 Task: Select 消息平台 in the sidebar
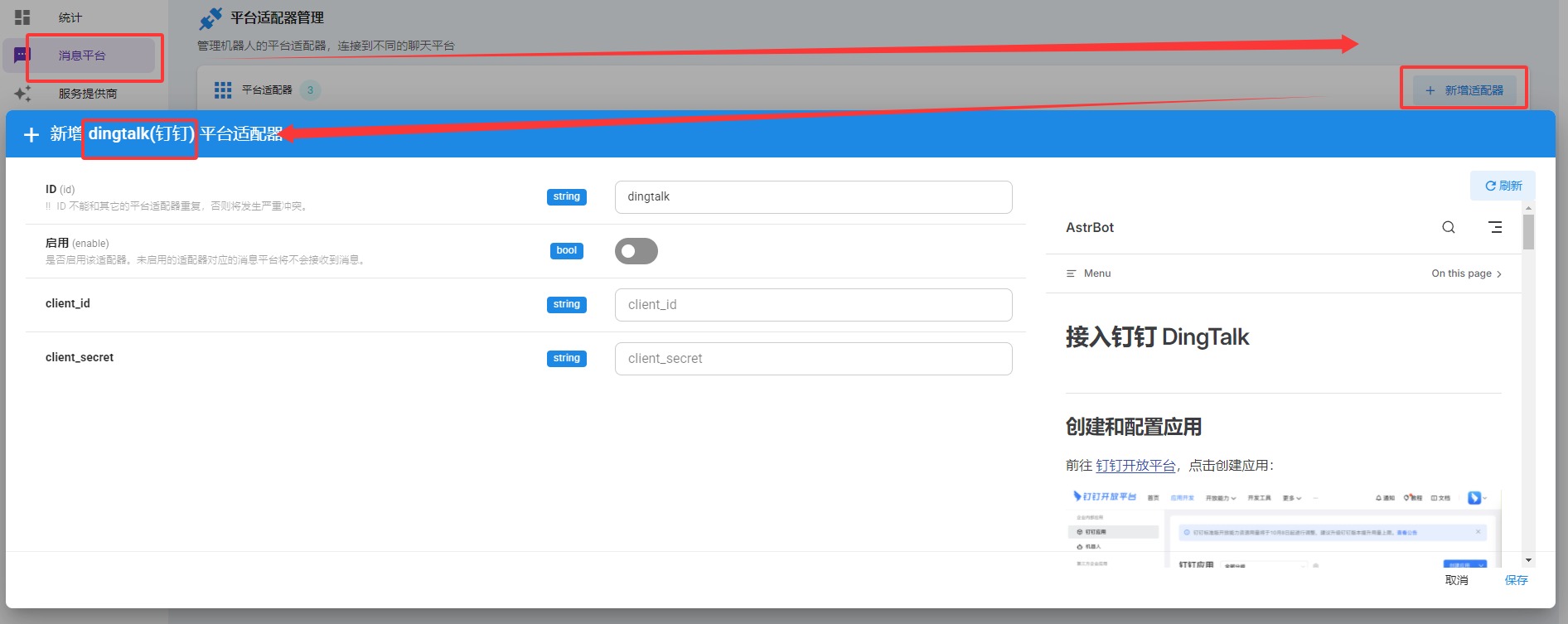coord(81,56)
